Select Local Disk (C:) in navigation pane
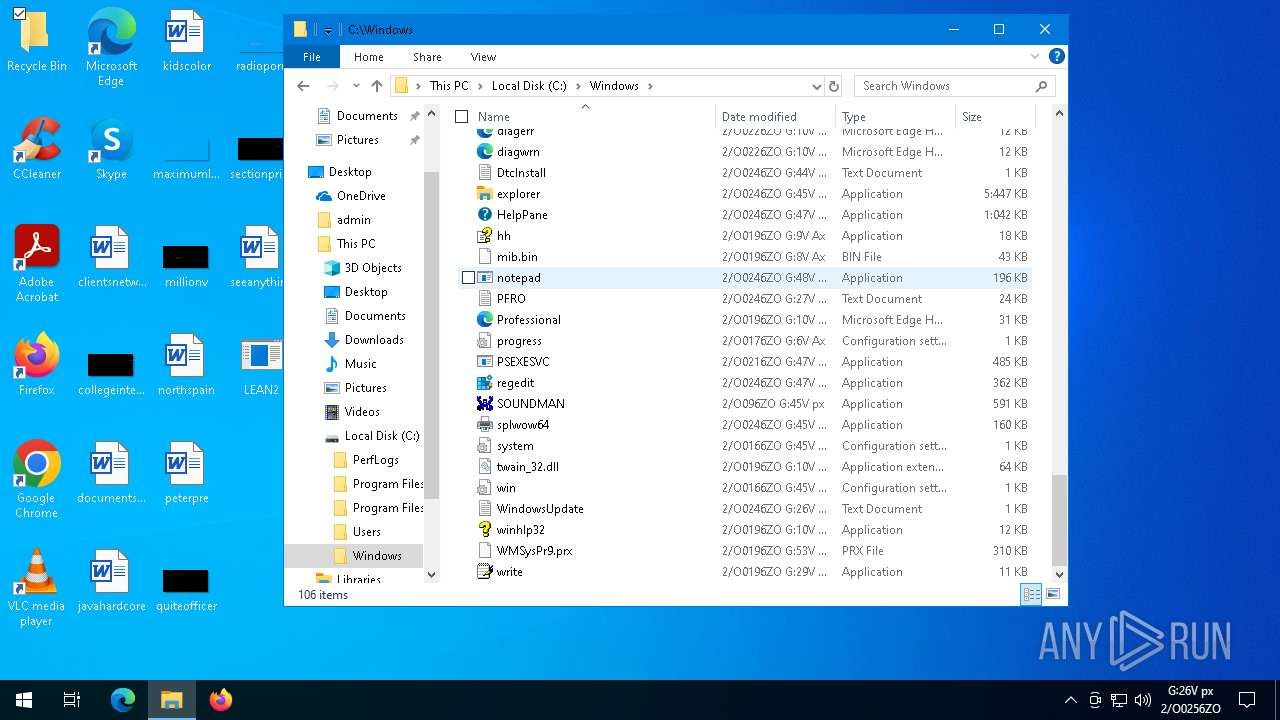Viewport: 1280px width, 720px height. point(381,436)
